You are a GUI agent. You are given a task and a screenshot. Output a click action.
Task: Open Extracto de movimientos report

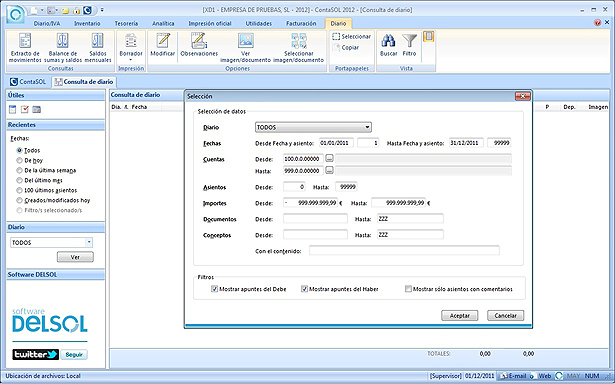click(x=25, y=47)
